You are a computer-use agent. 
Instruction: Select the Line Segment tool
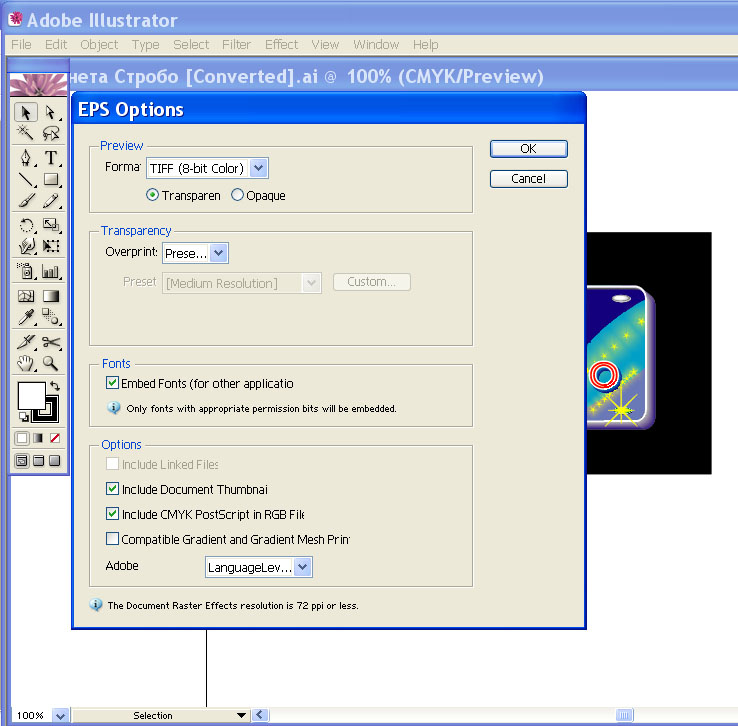tap(25, 179)
